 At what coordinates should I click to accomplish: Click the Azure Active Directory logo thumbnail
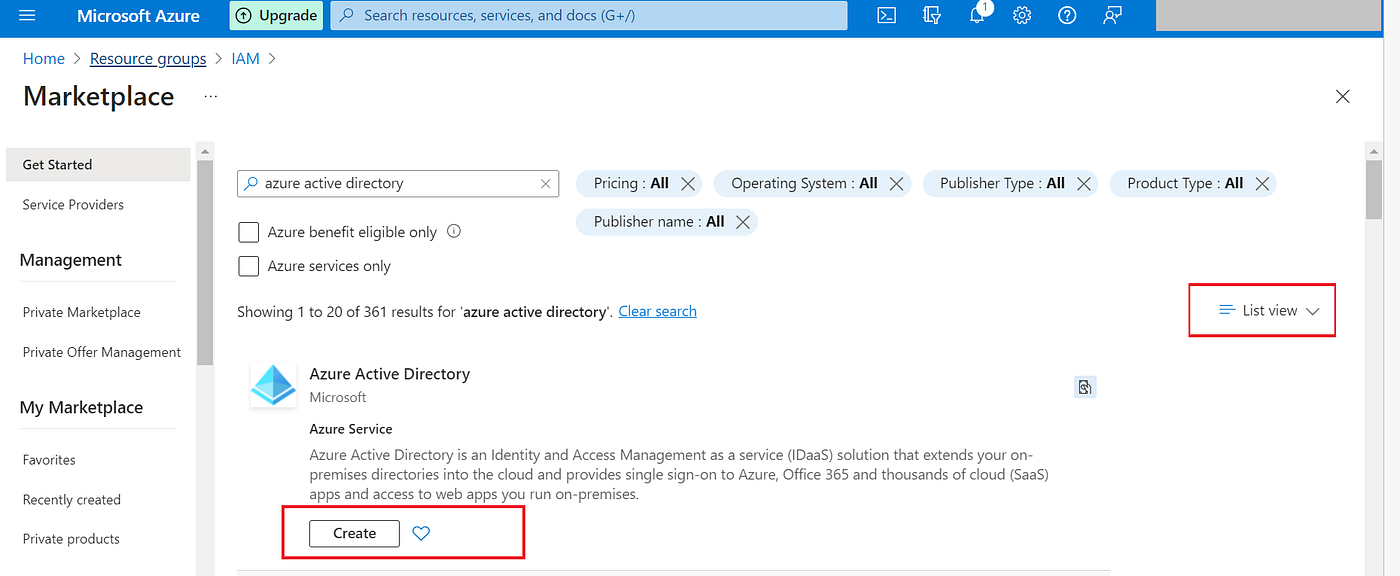(x=273, y=385)
